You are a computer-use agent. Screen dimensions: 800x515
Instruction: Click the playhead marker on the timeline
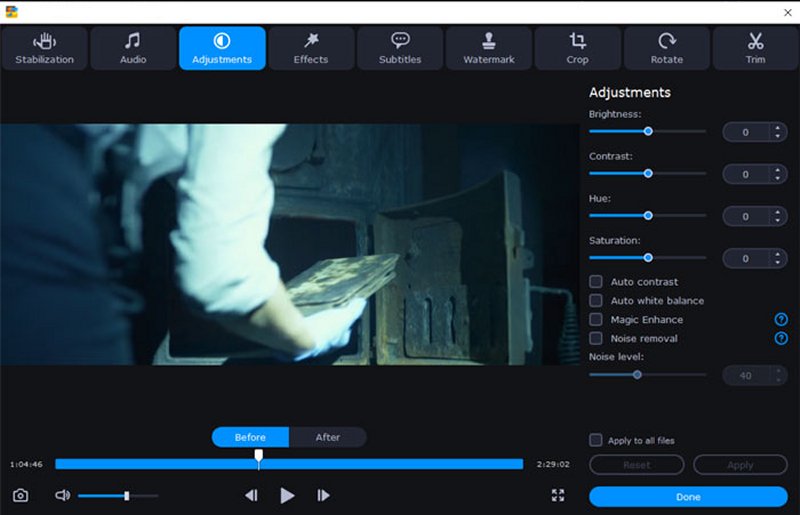click(x=259, y=458)
